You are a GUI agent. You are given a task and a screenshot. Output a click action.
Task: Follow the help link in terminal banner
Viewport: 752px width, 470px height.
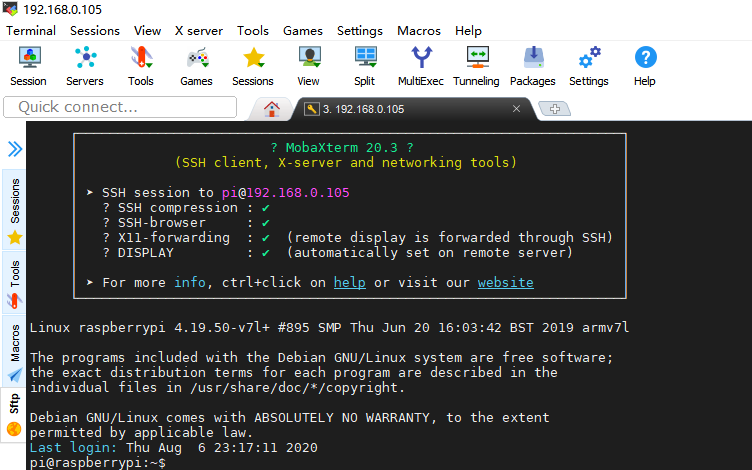350,282
